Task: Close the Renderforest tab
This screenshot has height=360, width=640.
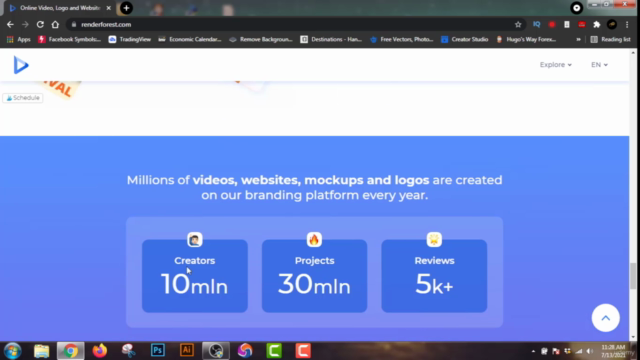Action: (x=109, y=8)
